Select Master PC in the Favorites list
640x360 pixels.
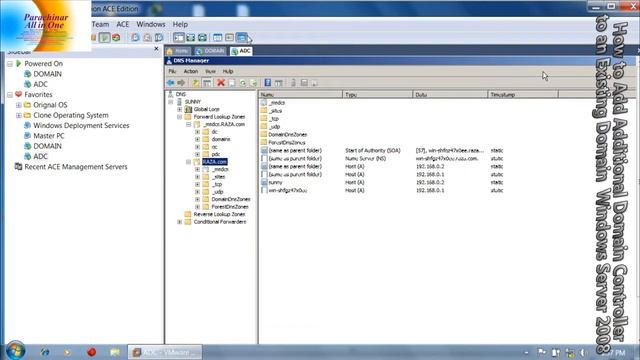[x=44, y=136]
